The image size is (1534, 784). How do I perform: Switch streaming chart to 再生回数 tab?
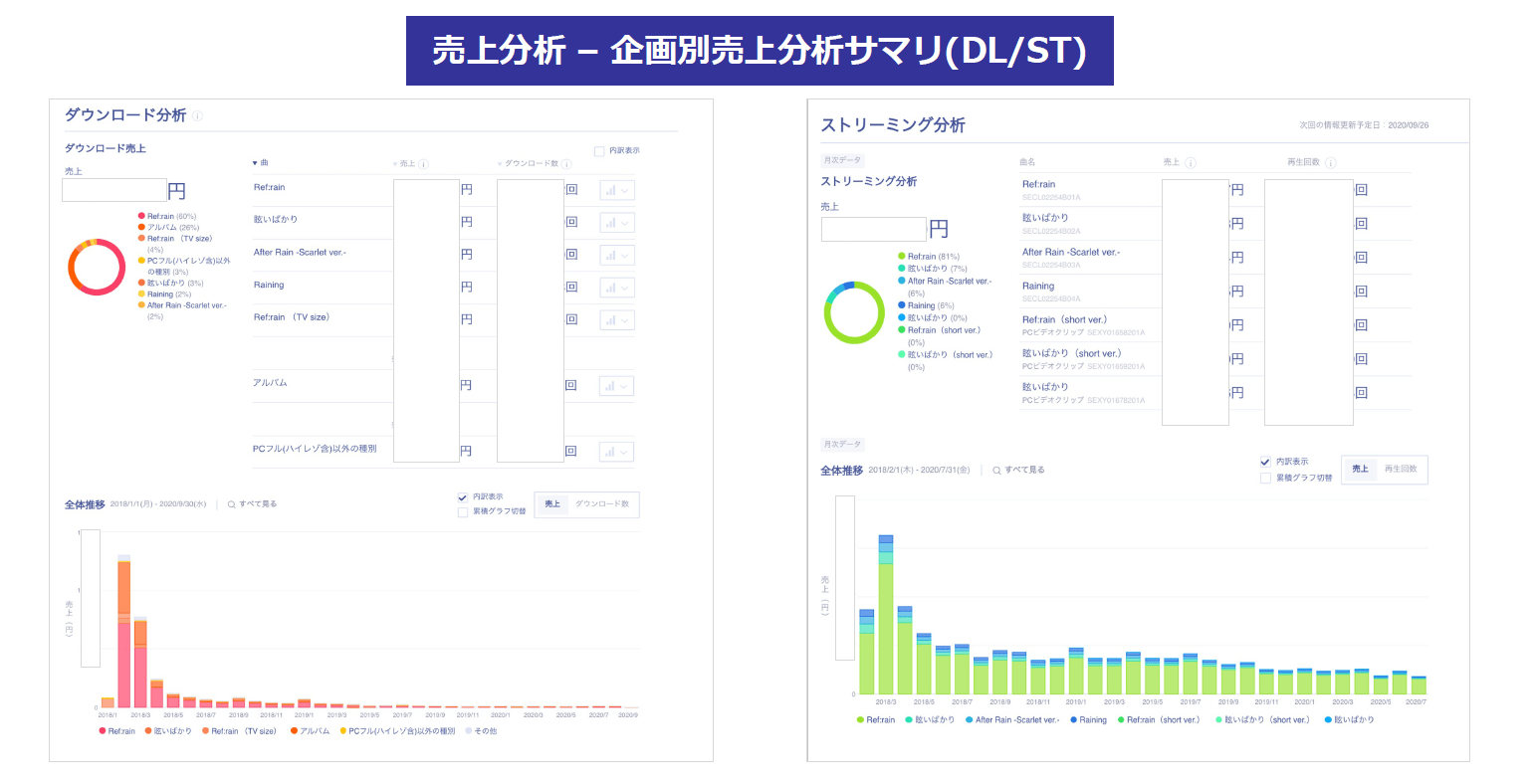pos(1401,470)
